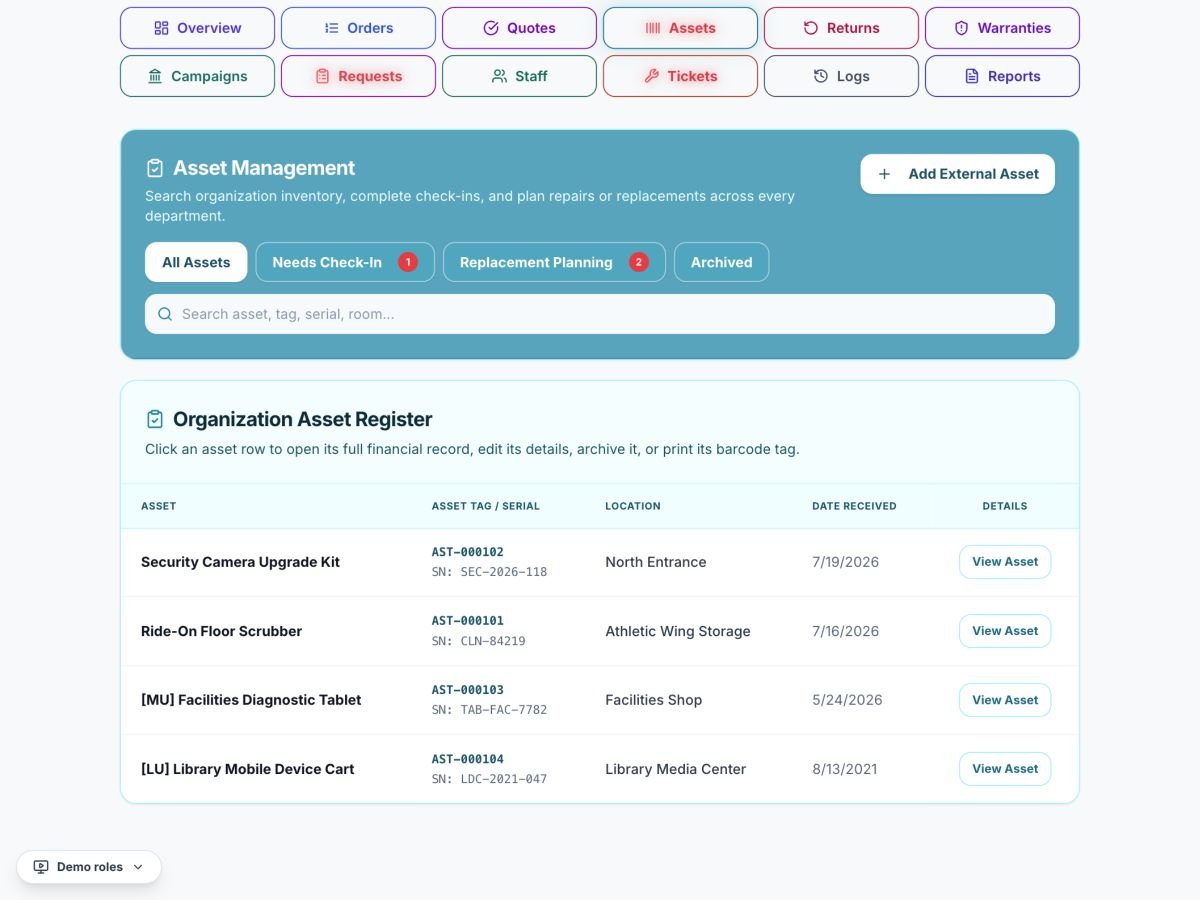Viewport: 1200px width, 900px height.
Task: Click the Warranties shield icon
Action: click(962, 28)
